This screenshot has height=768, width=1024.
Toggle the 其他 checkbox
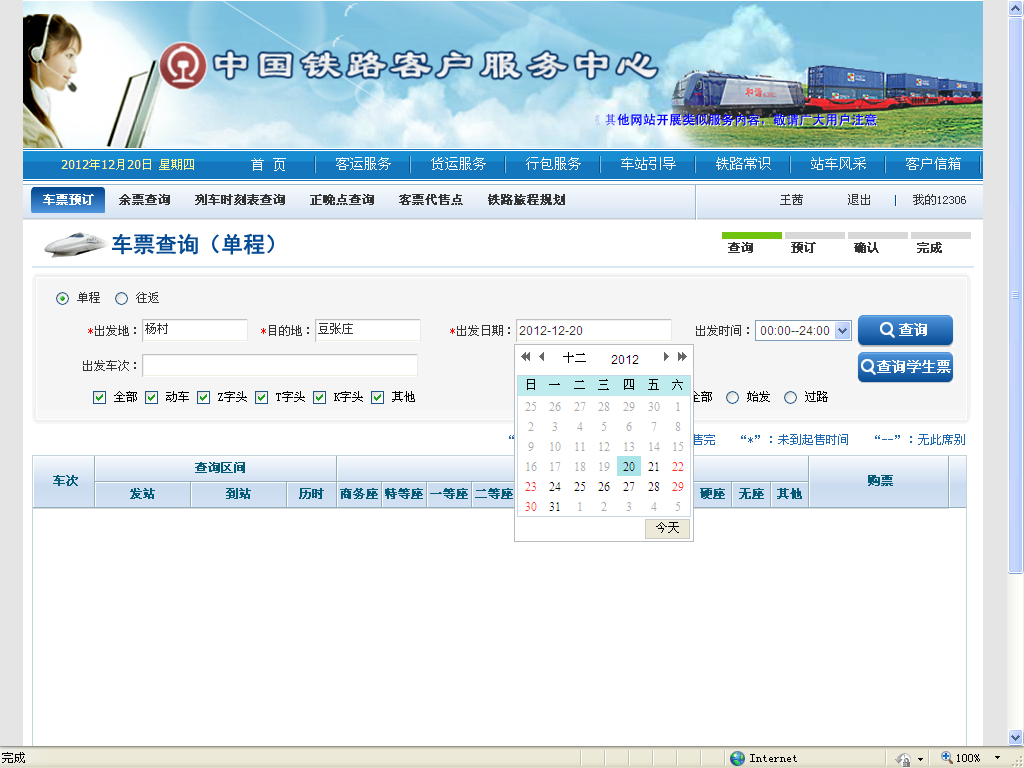click(377, 398)
